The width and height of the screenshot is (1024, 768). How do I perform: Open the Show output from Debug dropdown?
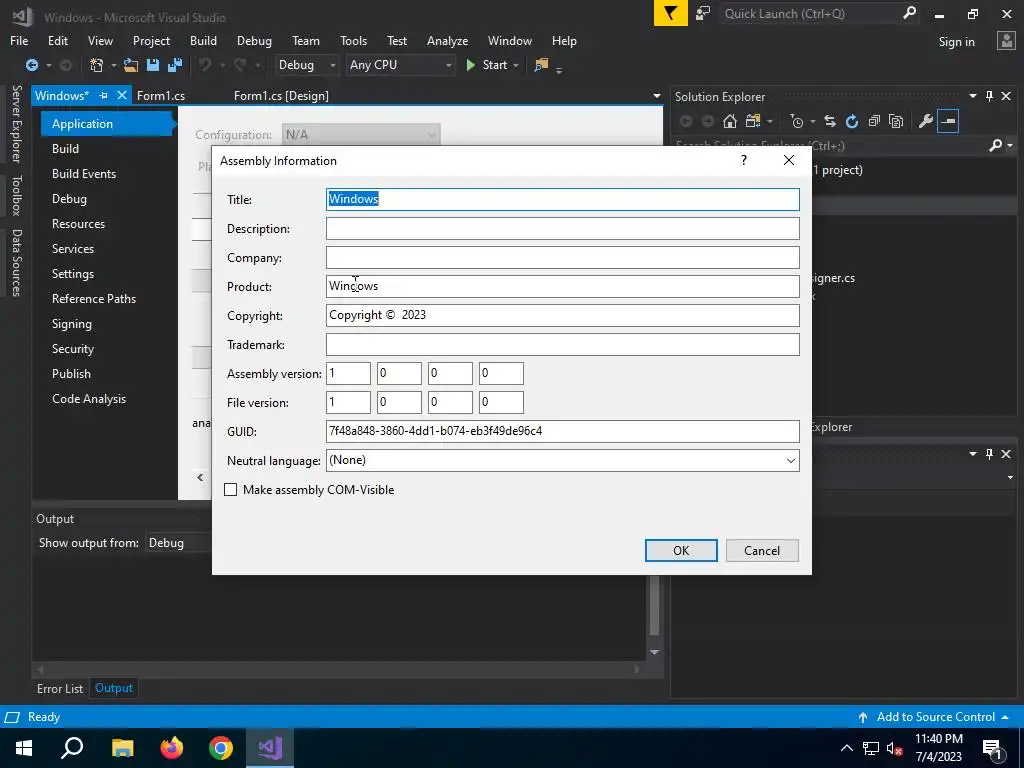176,543
